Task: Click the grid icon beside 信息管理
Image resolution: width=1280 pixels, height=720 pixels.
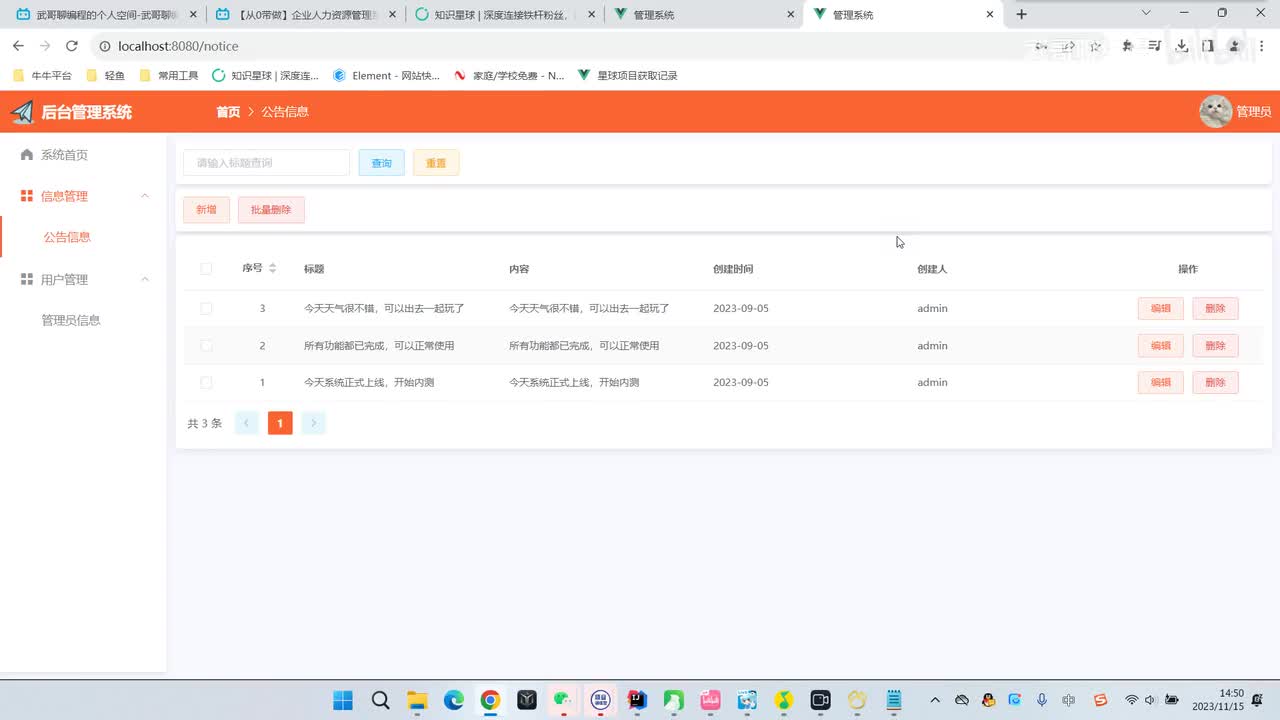Action: (x=27, y=196)
